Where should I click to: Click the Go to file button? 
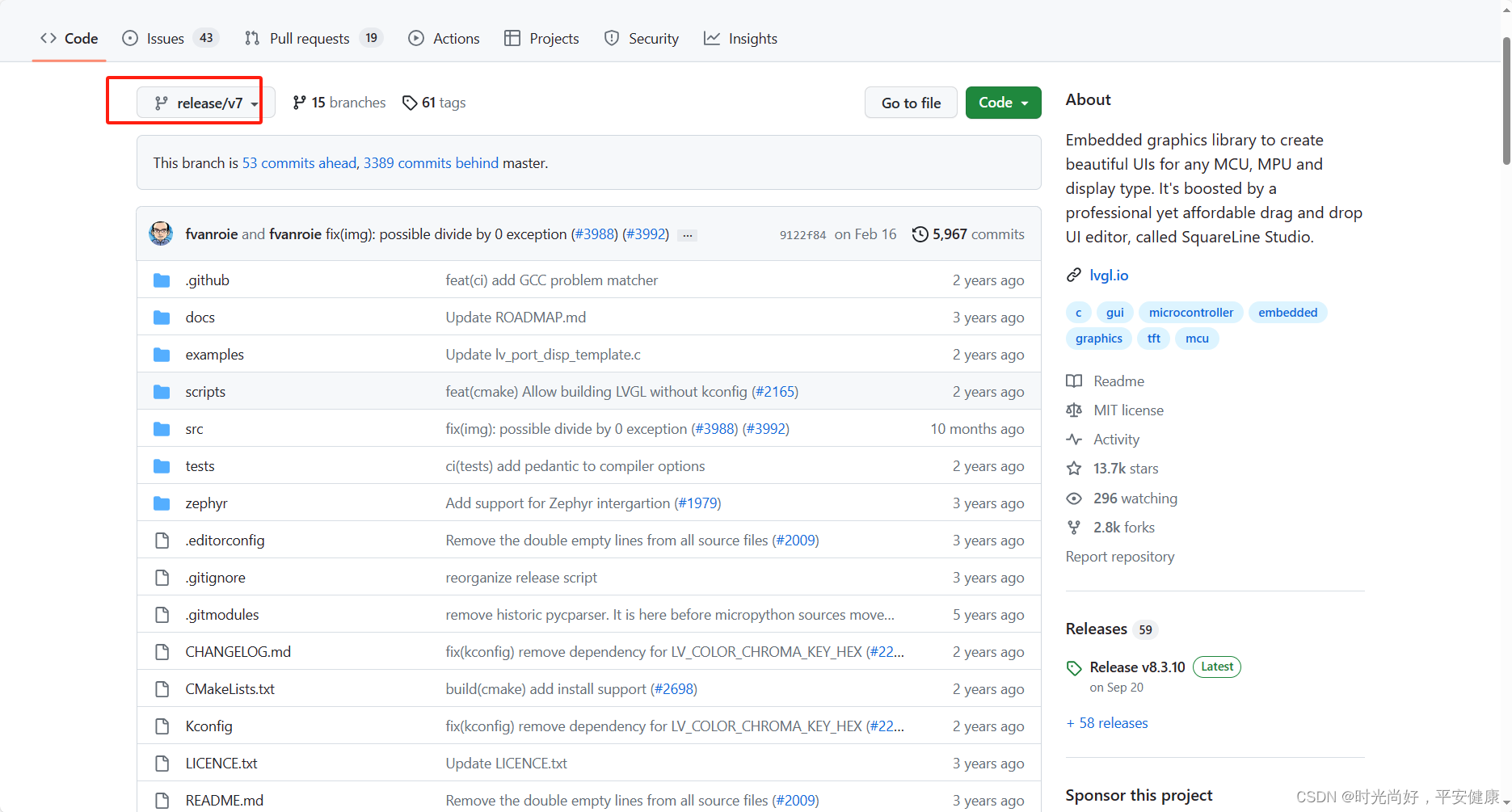pos(911,103)
